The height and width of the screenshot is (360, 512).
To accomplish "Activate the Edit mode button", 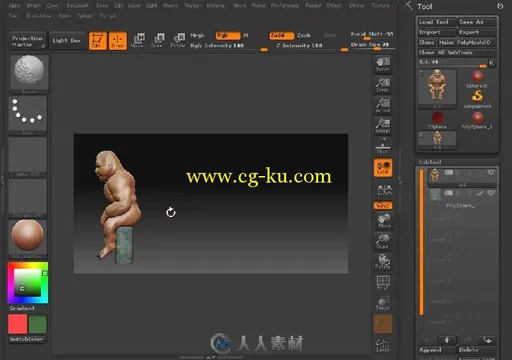I will (x=98, y=41).
